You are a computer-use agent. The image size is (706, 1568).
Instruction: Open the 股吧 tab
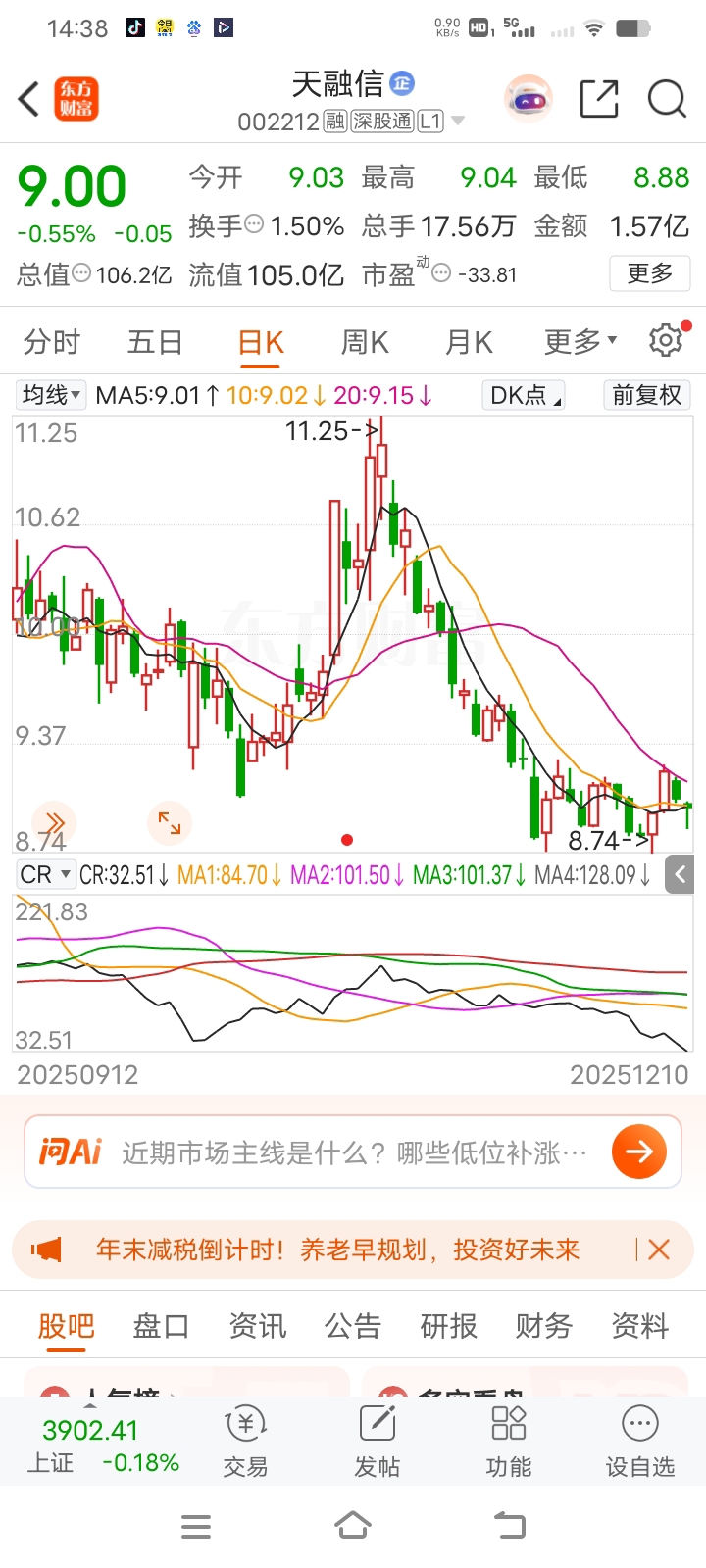tap(67, 1325)
